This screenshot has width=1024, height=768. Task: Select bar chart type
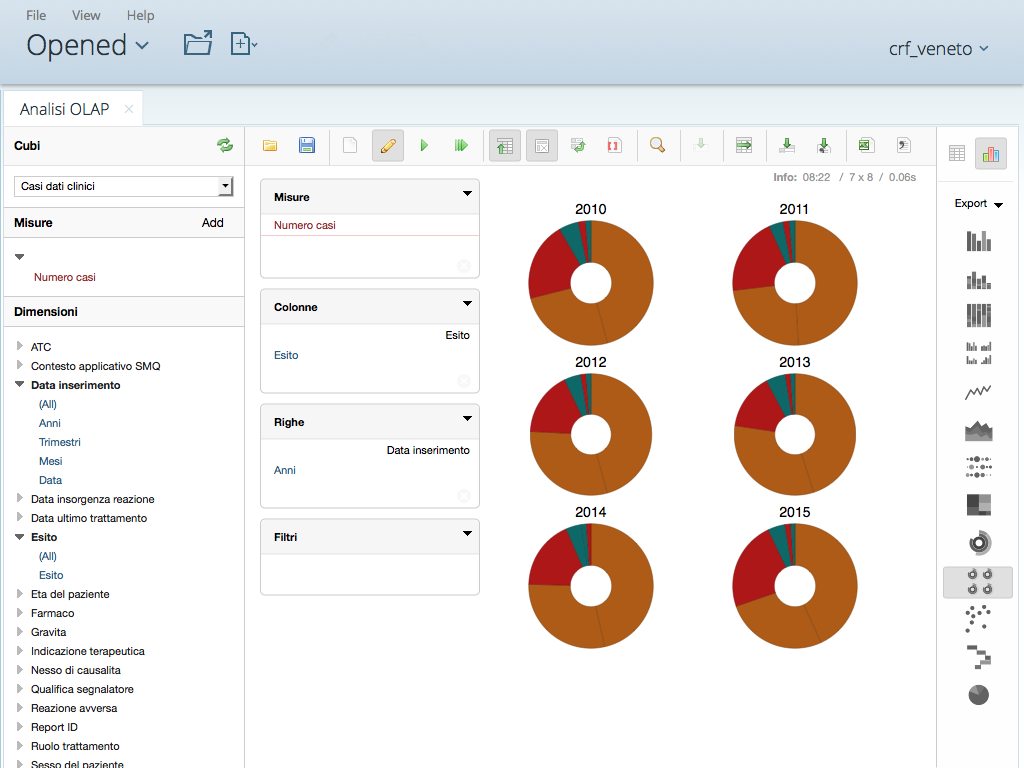[978, 241]
